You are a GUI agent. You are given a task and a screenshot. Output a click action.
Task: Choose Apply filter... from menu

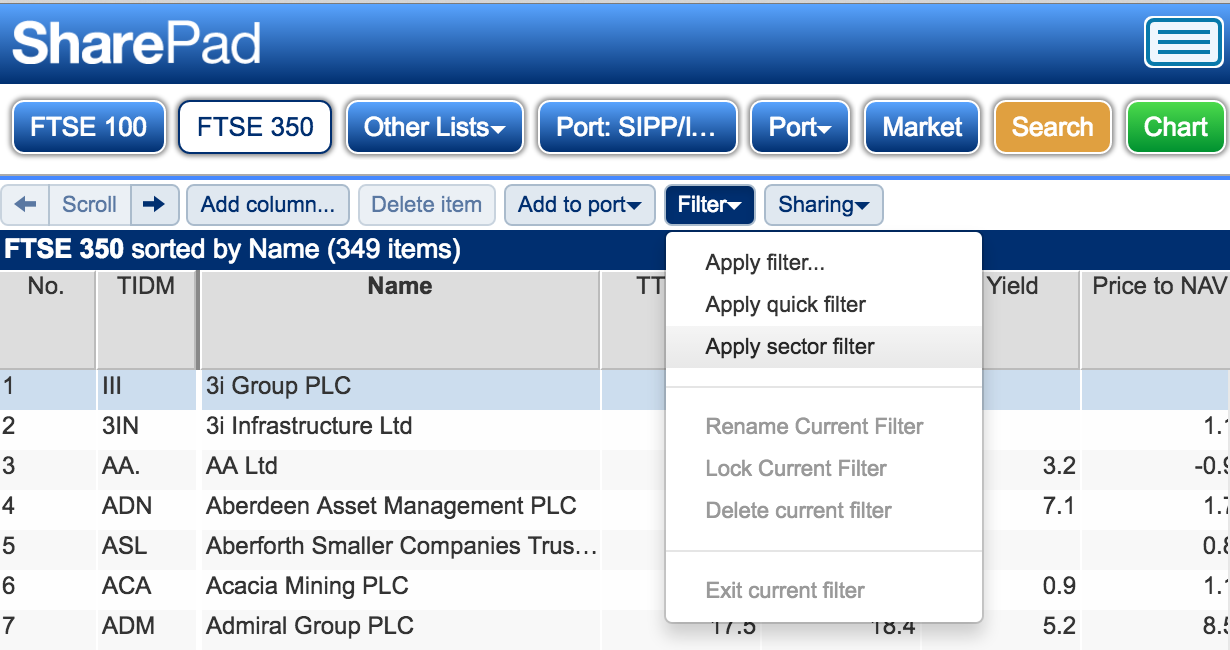click(x=824, y=263)
